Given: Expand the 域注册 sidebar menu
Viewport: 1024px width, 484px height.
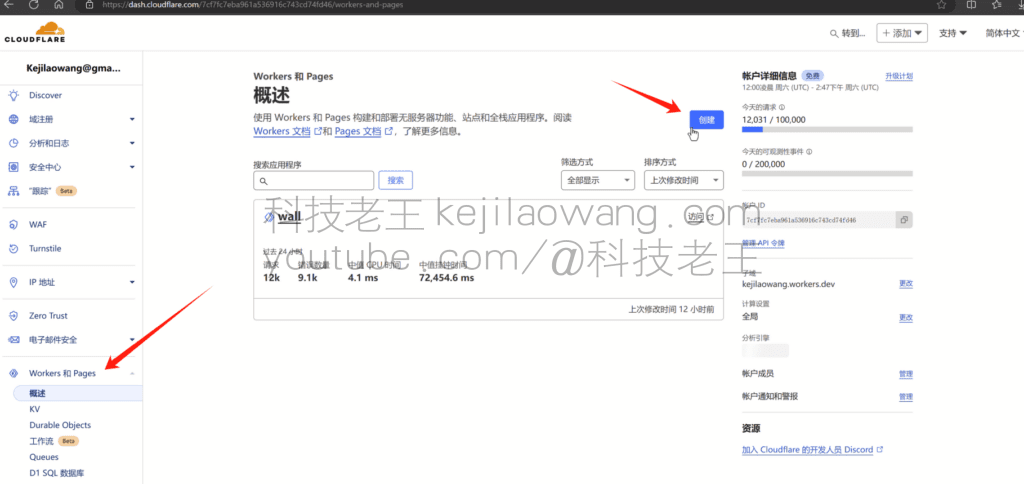Looking at the screenshot, I should [x=131, y=119].
